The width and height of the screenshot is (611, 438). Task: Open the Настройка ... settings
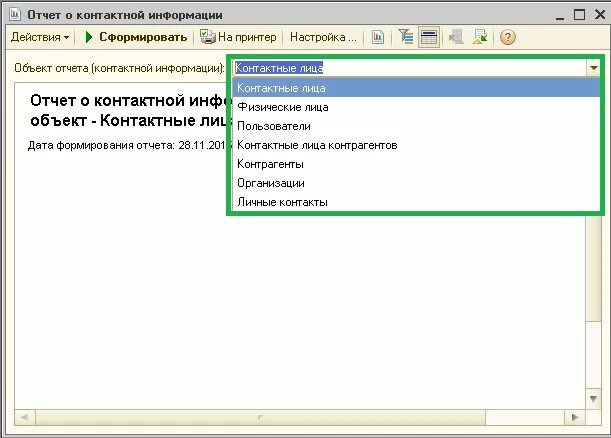pyautogui.click(x=323, y=37)
